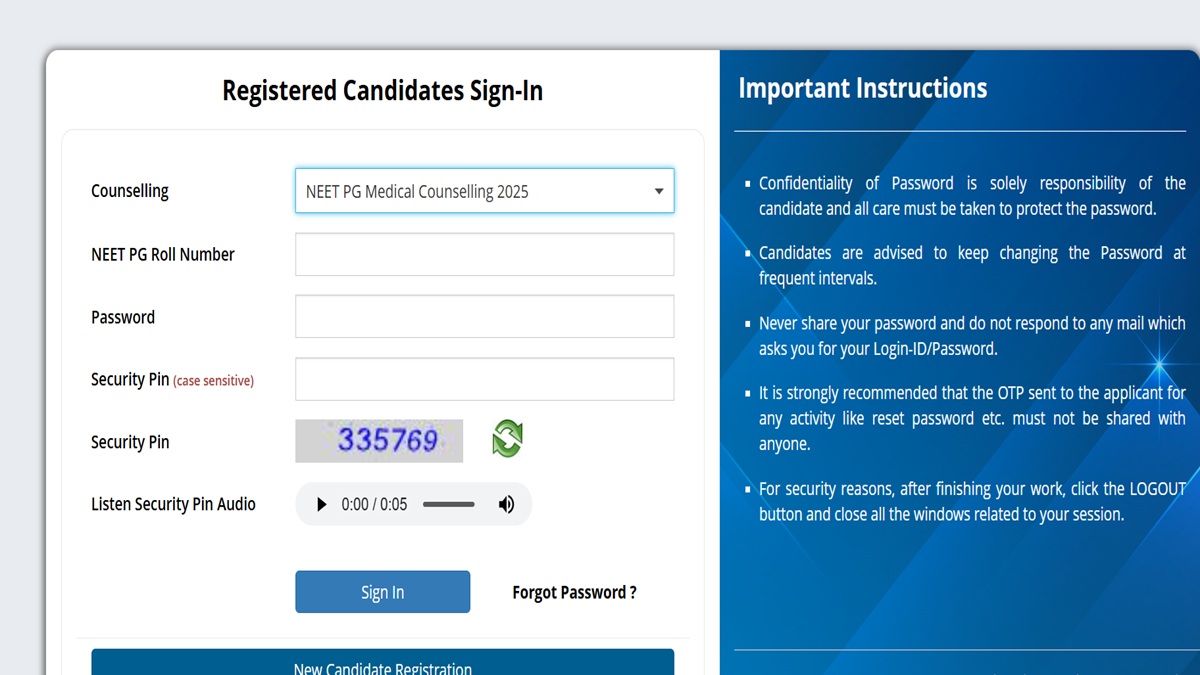Image resolution: width=1200 pixels, height=675 pixels.
Task: Refresh the security pin captcha
Action: tap(507, 439)
